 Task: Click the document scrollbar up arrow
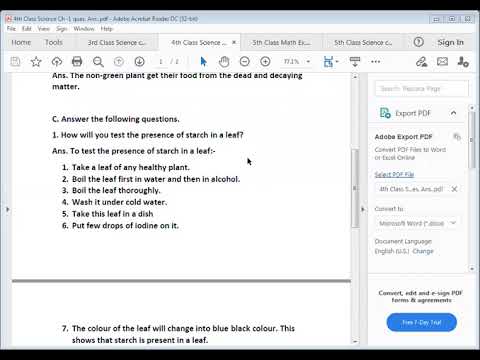coord(355,77)
